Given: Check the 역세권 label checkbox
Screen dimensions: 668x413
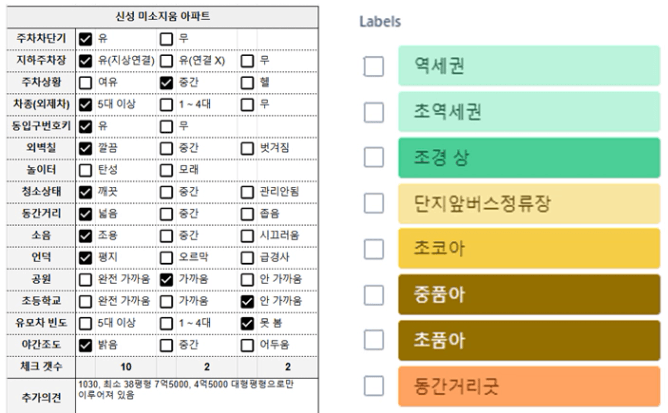Looking at the screenshot, I should (374, 66).
